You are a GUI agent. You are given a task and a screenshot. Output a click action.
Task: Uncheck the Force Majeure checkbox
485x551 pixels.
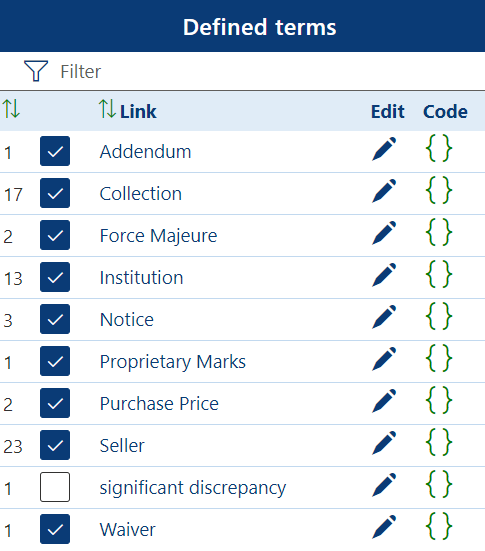tap(55, 235)
